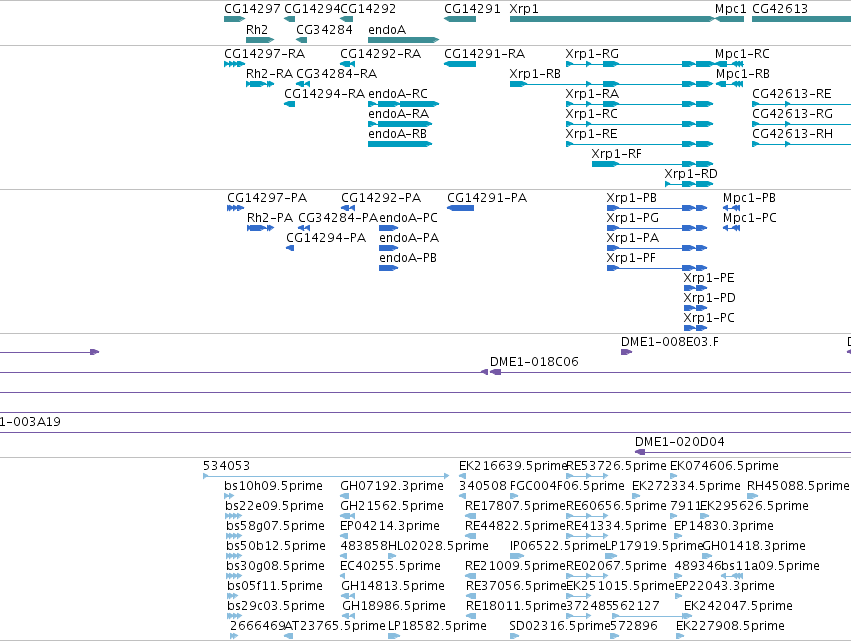
Task: Select transcript Rh2-RA
Action: tap(269, 74)
